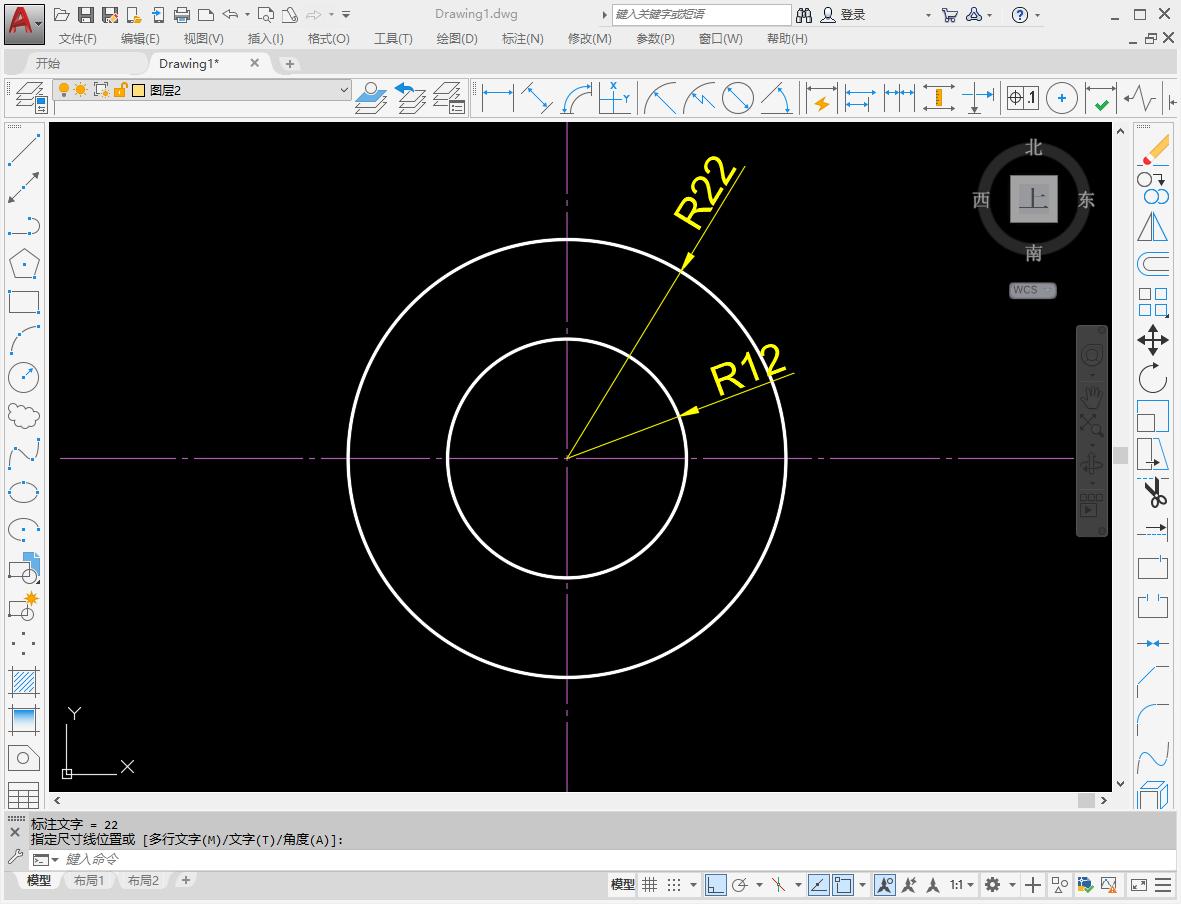Open the 标注(N) menu
This screenshot has height=904, width=1181.
point(522,38)
